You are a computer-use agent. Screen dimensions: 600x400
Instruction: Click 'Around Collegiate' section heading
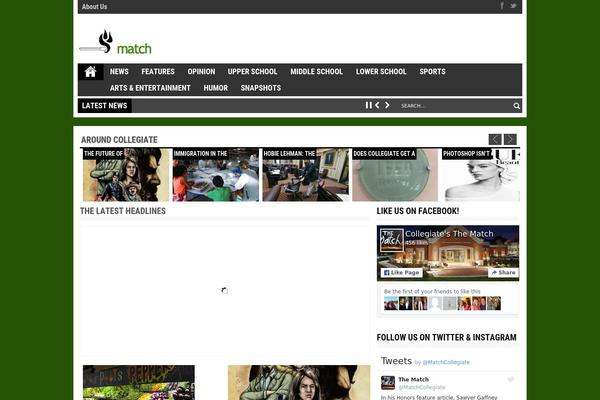[x=119, y=140]
